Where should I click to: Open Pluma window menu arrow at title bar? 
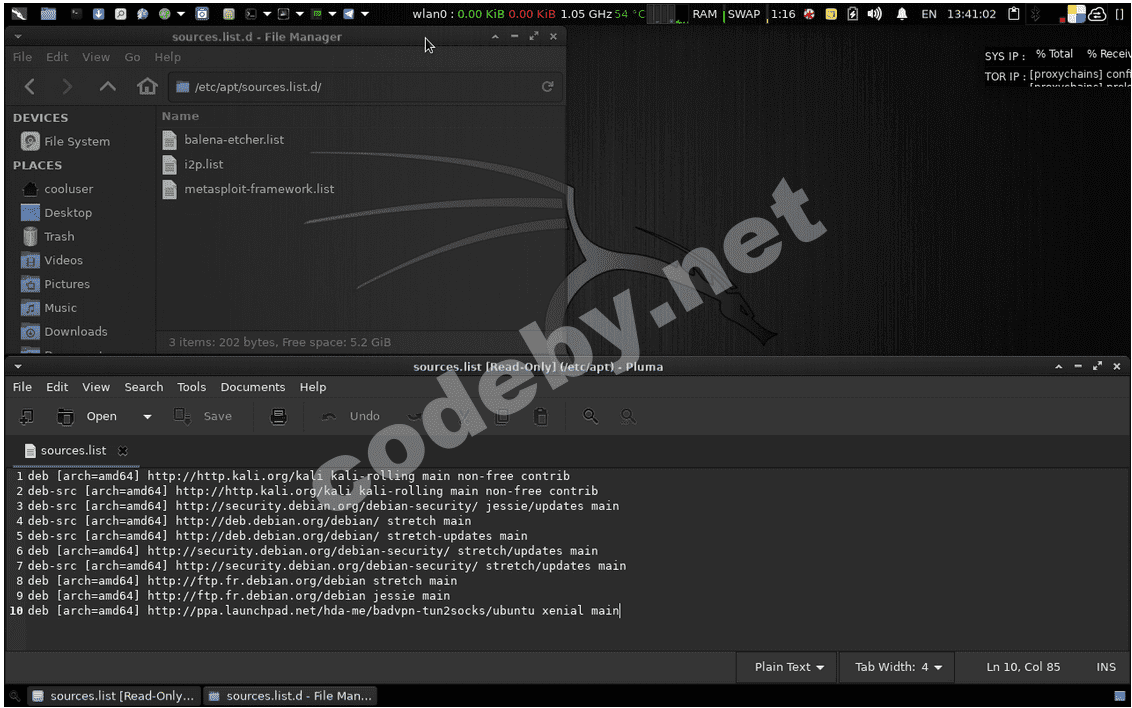(18, 367)
